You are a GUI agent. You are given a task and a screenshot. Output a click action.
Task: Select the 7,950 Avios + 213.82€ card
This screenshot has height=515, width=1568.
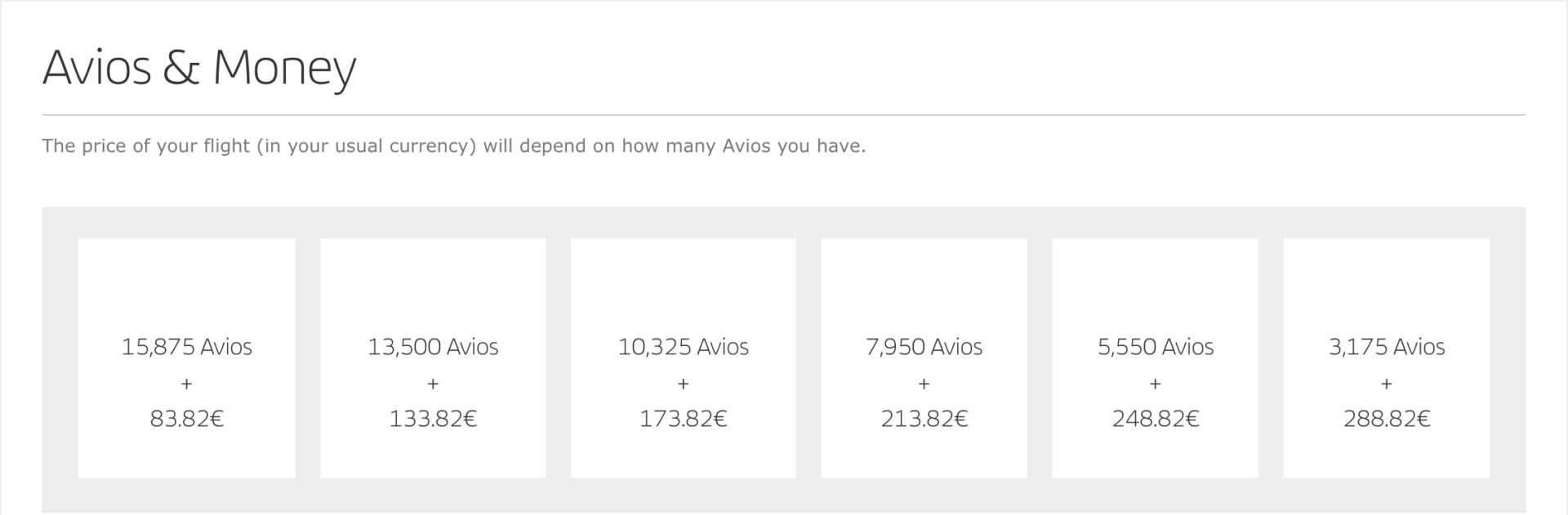[x=924, y=357]
